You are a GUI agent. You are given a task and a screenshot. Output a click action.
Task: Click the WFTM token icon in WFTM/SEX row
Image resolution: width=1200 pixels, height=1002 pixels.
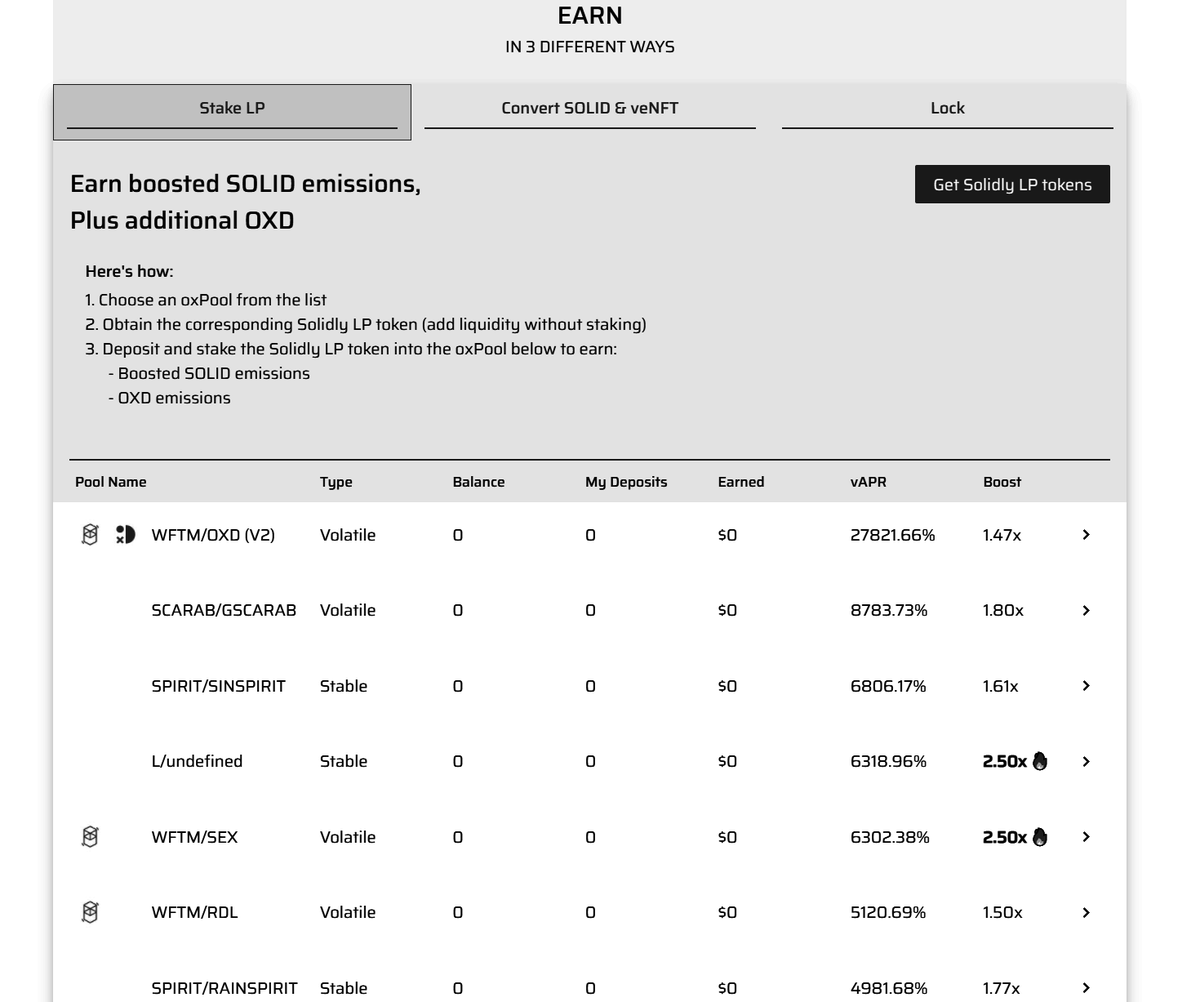click(x=90, y=836)
